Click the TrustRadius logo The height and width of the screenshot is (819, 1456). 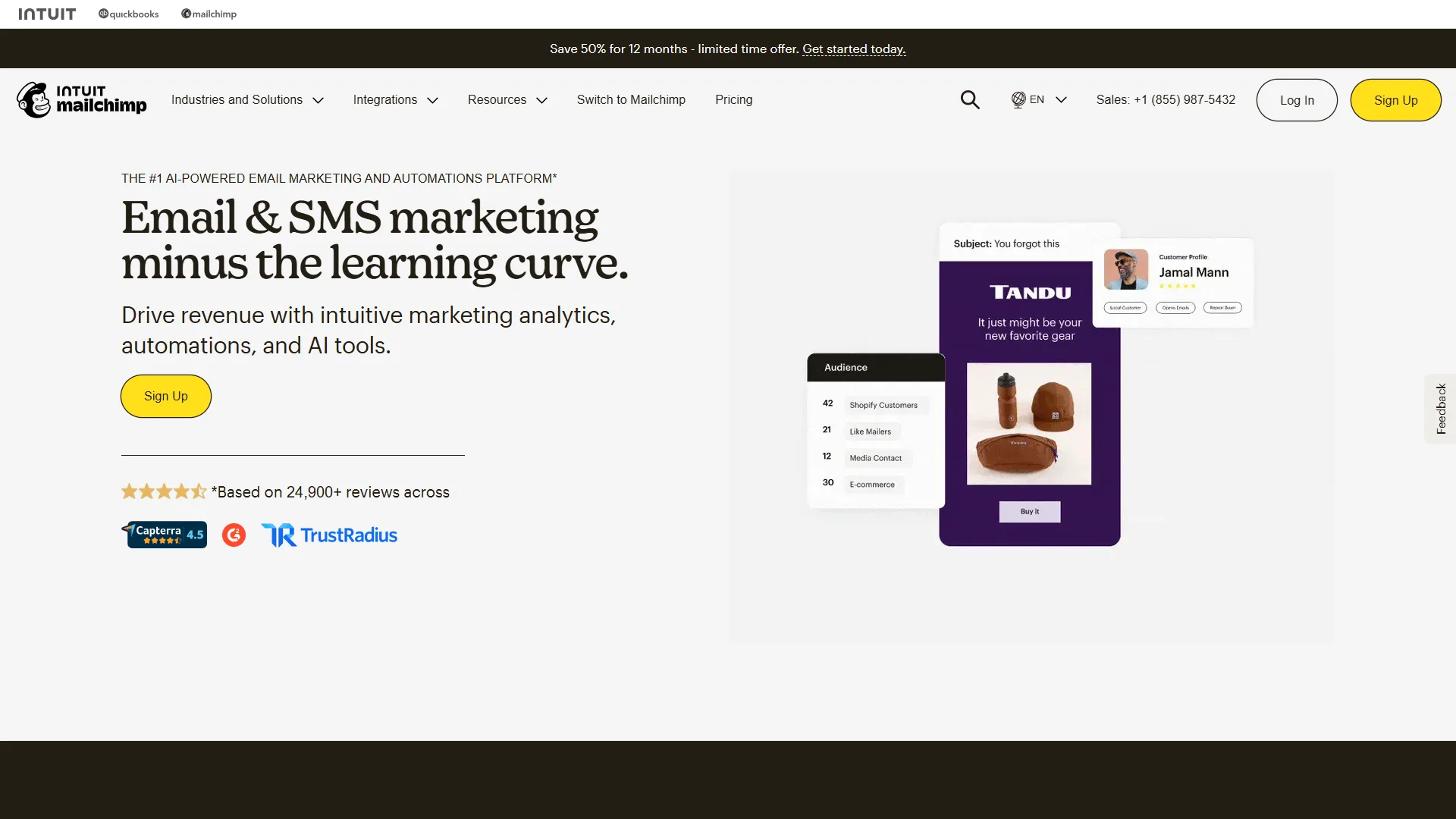pyautogui.click(x=329, y=535)
